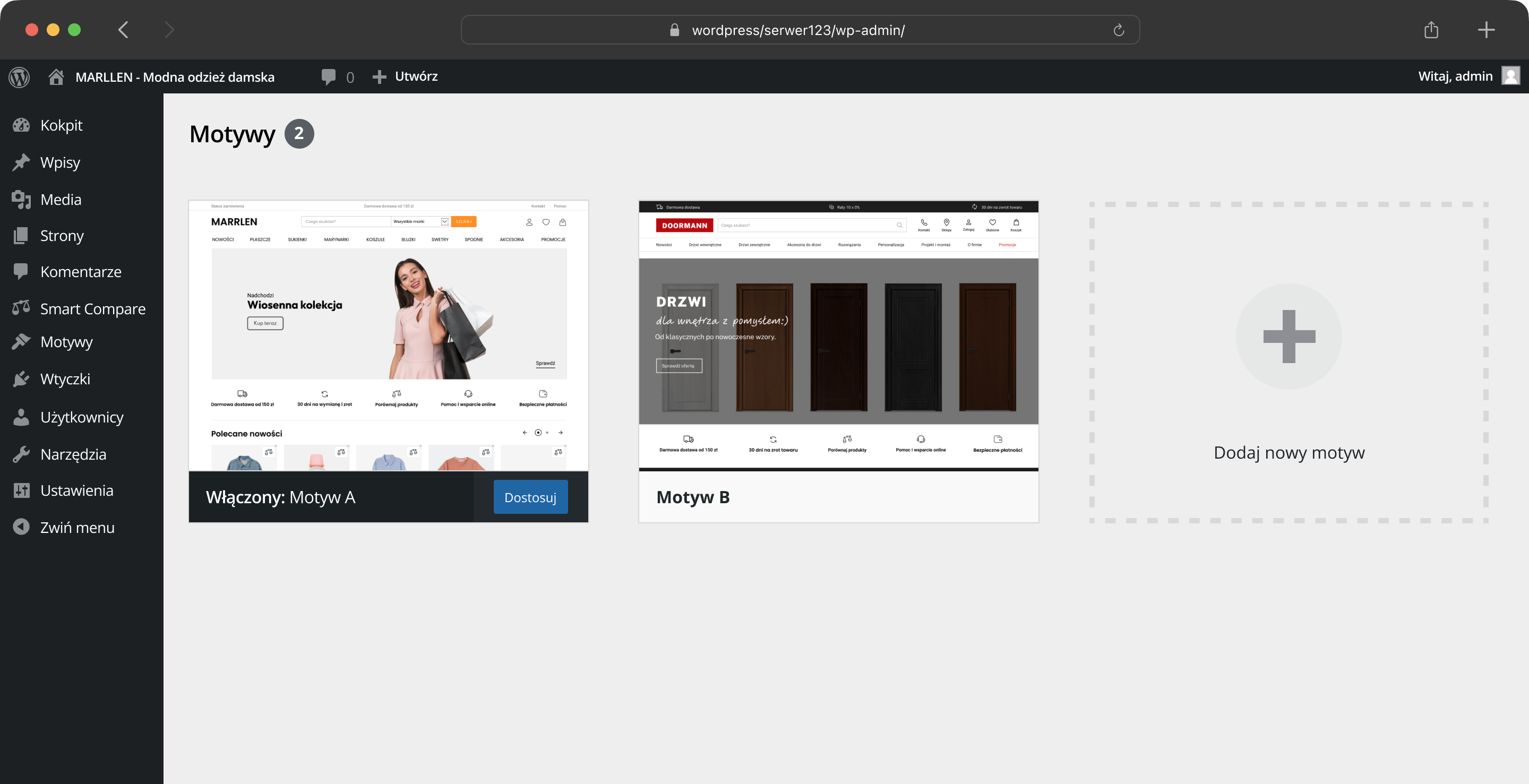Screen dimensions: 1529x784
Task: Click the Narzędzia wrench icon
Action: click(21, 454)
